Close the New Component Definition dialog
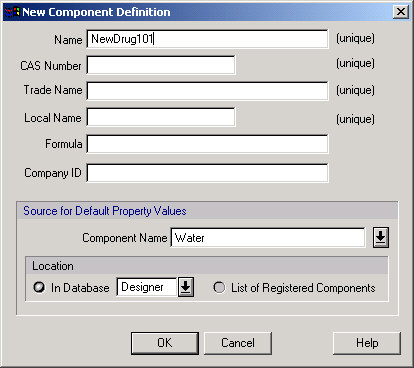Image resolution: width=414 pixels, height=368 pixels. point(401,12)
